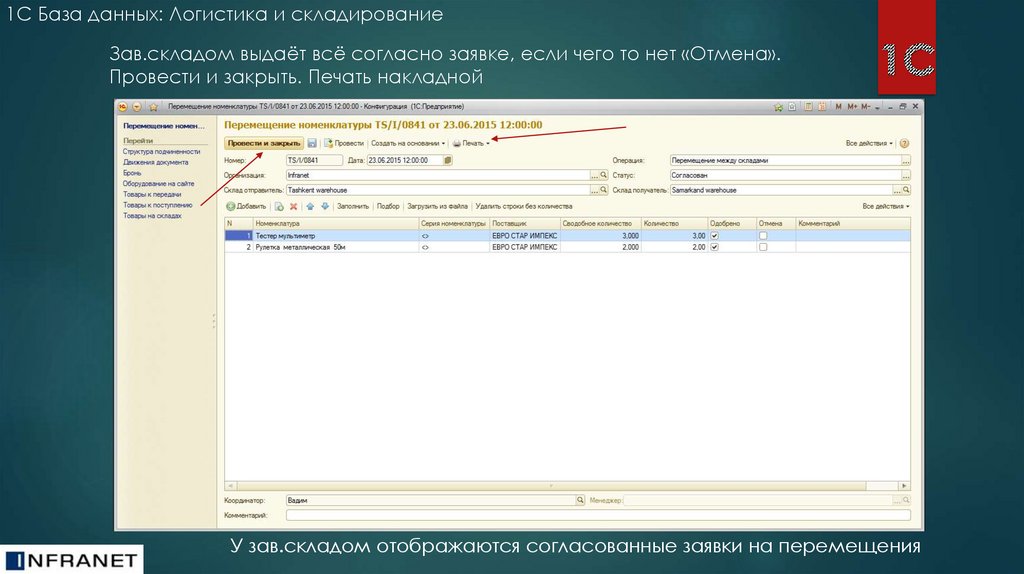Image resolution: width=1024 pixels, height=574 pixels.
Task: Click the Провести и закрыть button
Action: pos(264,143)
